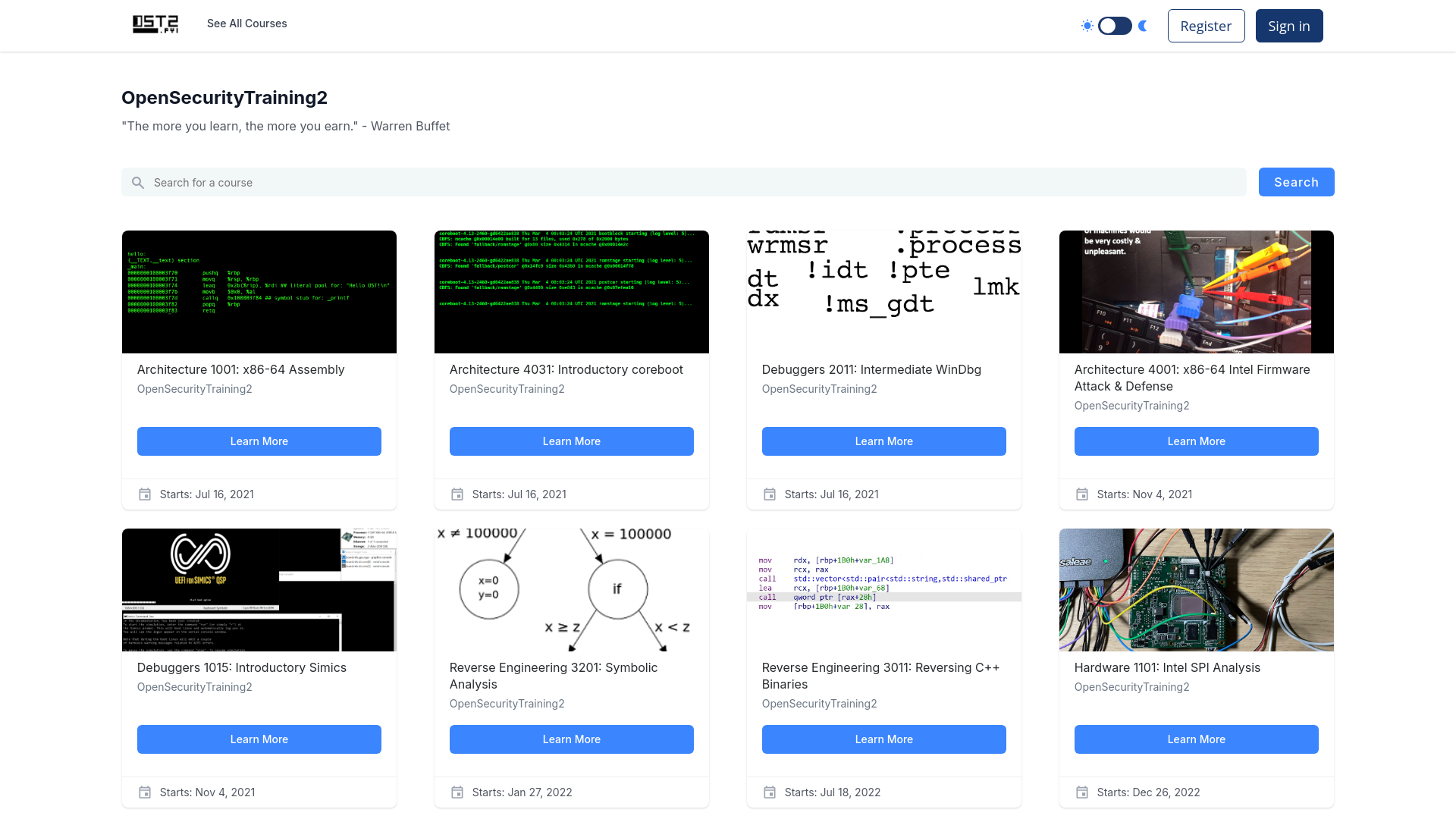Open Debuggers 1015 Simics thumbnail
The width and height of the screenshot is (1456, 819).
click(259, 590)
